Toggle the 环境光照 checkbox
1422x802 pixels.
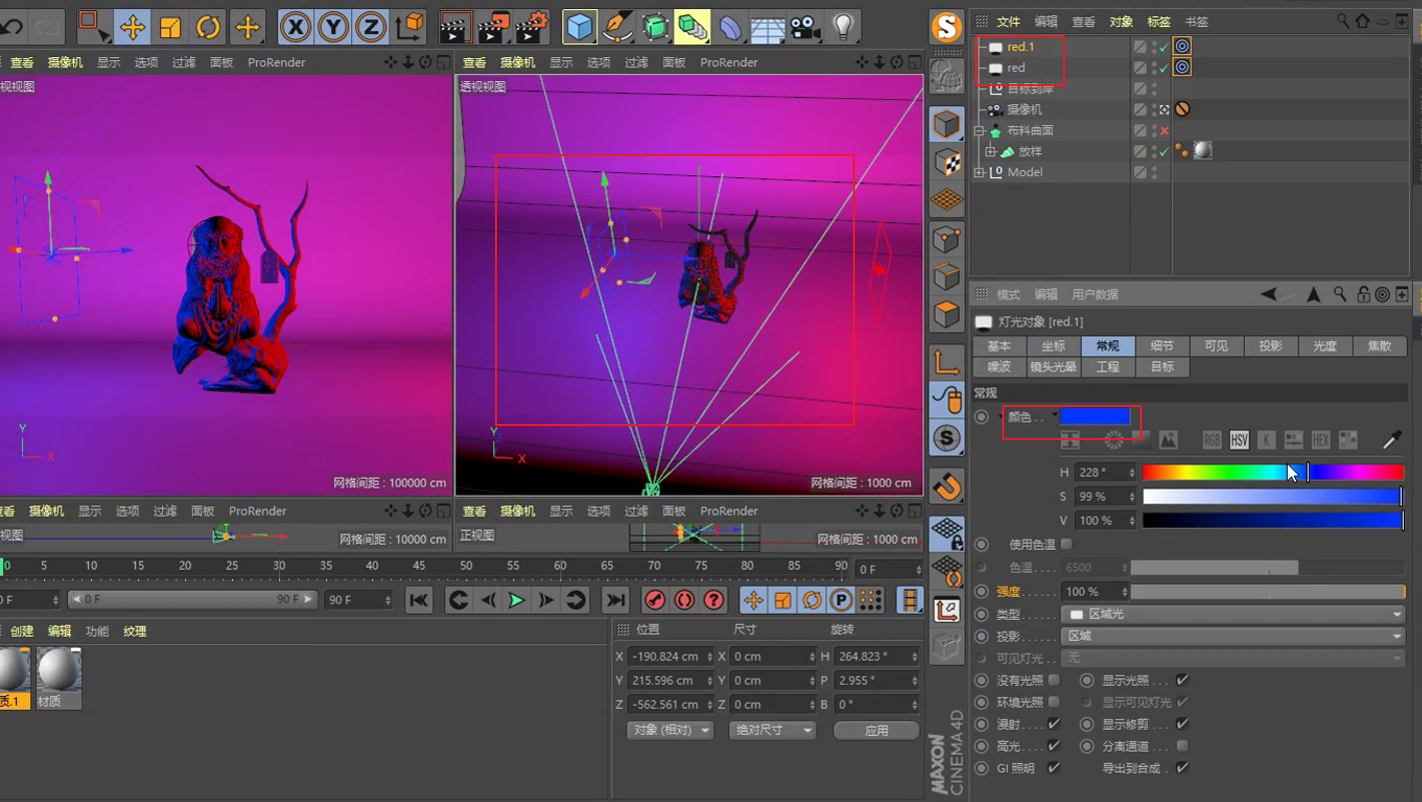(1054, 702)
